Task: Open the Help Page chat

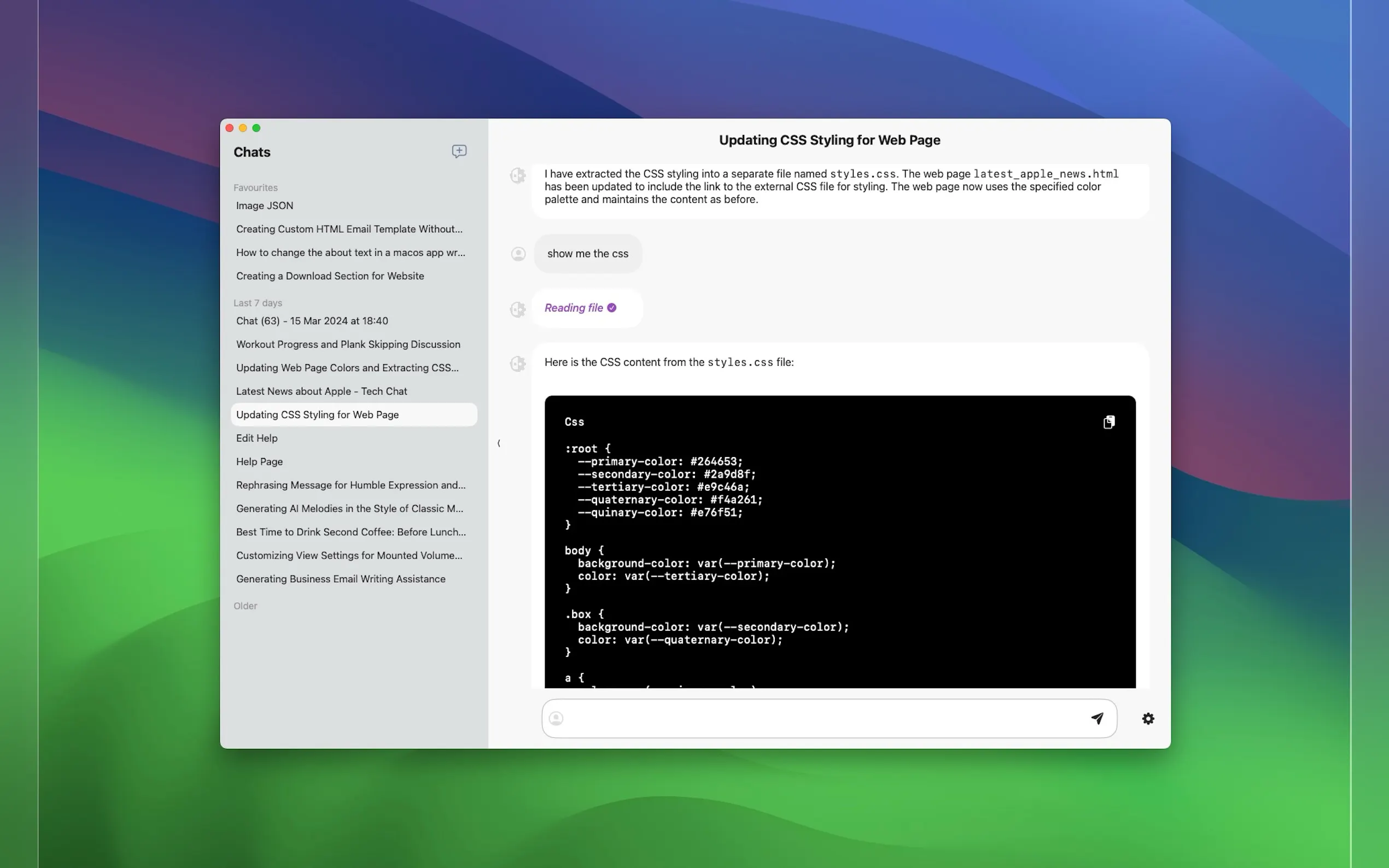Action: pos(260,461)
